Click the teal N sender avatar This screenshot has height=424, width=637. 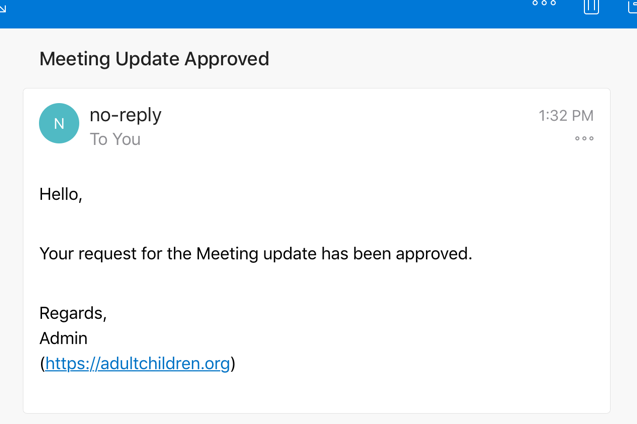coord(59,123)
